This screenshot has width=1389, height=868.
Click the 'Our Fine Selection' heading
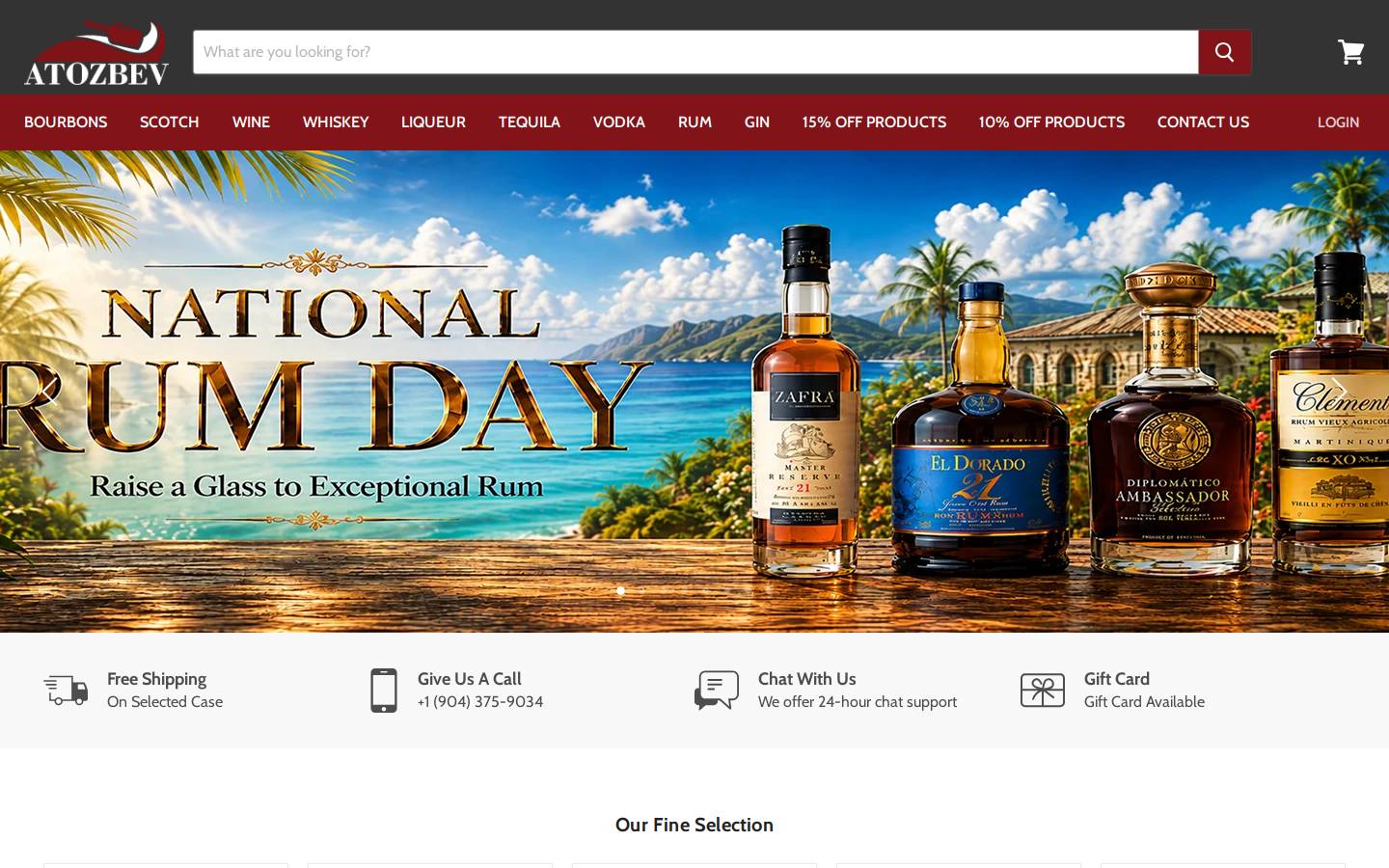click(694, 825)
